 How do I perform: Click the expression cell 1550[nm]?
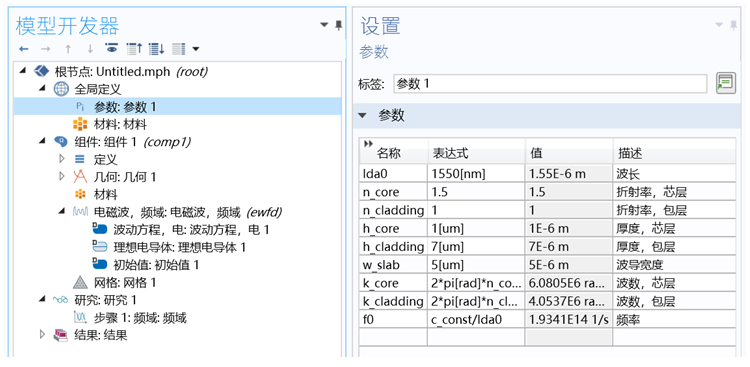pos(476,174)
